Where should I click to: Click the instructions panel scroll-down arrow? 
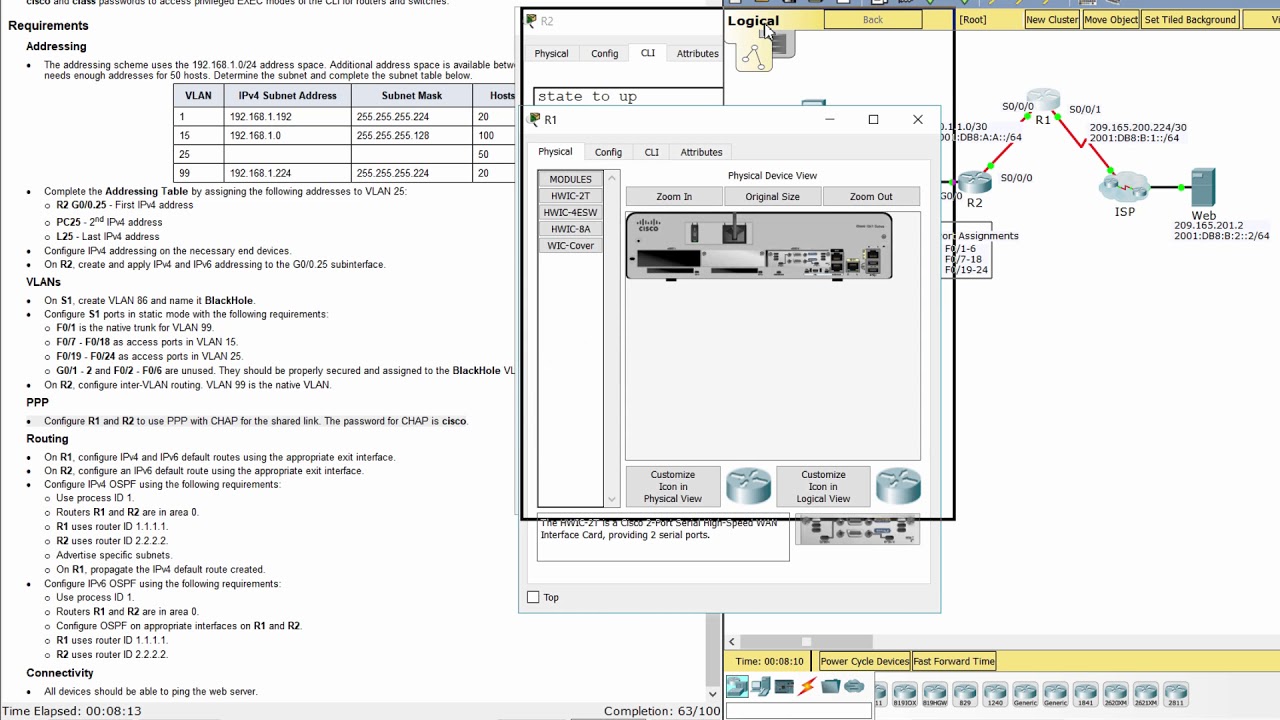click(713, 693)
